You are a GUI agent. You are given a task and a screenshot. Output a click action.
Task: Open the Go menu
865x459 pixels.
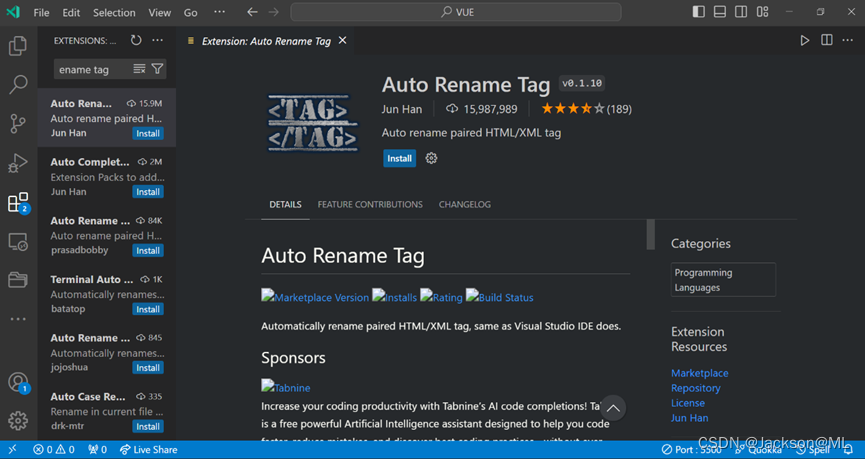coord(190,12)
